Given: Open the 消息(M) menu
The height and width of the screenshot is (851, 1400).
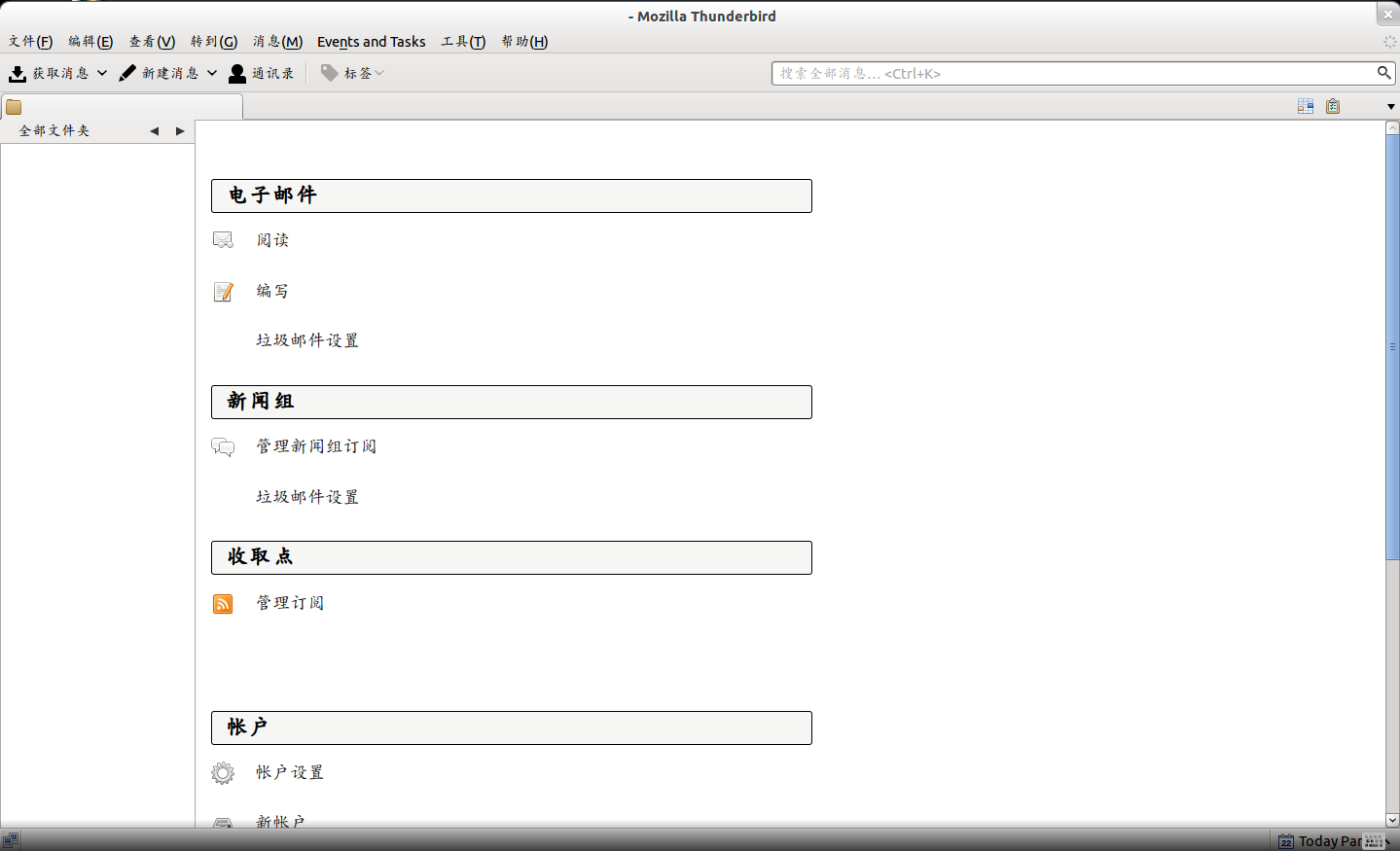Looking at the screenshot, I should 278,42.
